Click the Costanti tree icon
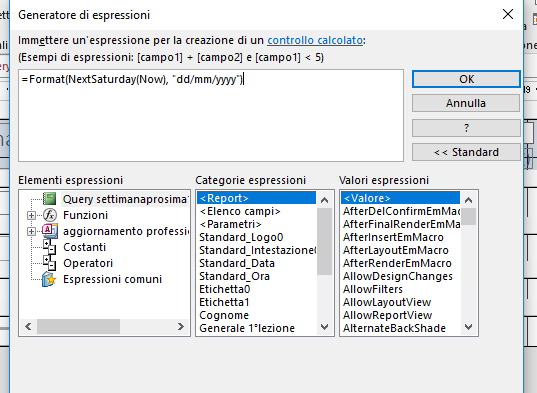The image size is (537, 393). (50, 247)
